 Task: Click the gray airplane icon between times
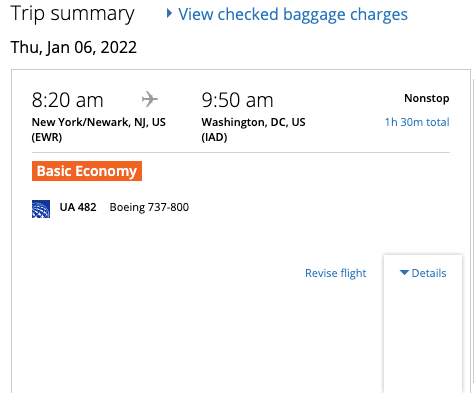(x=150, y=99)
